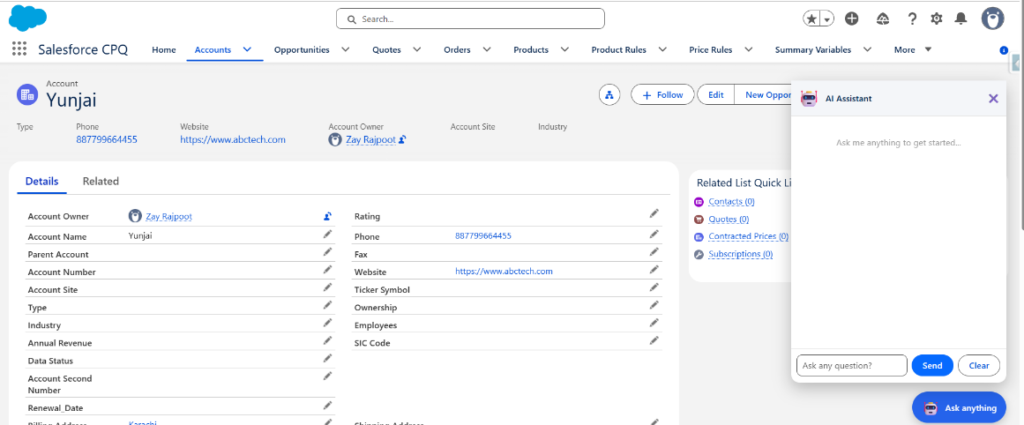
Task: Change owner icon in Details row
Action: tap(327, 215)
